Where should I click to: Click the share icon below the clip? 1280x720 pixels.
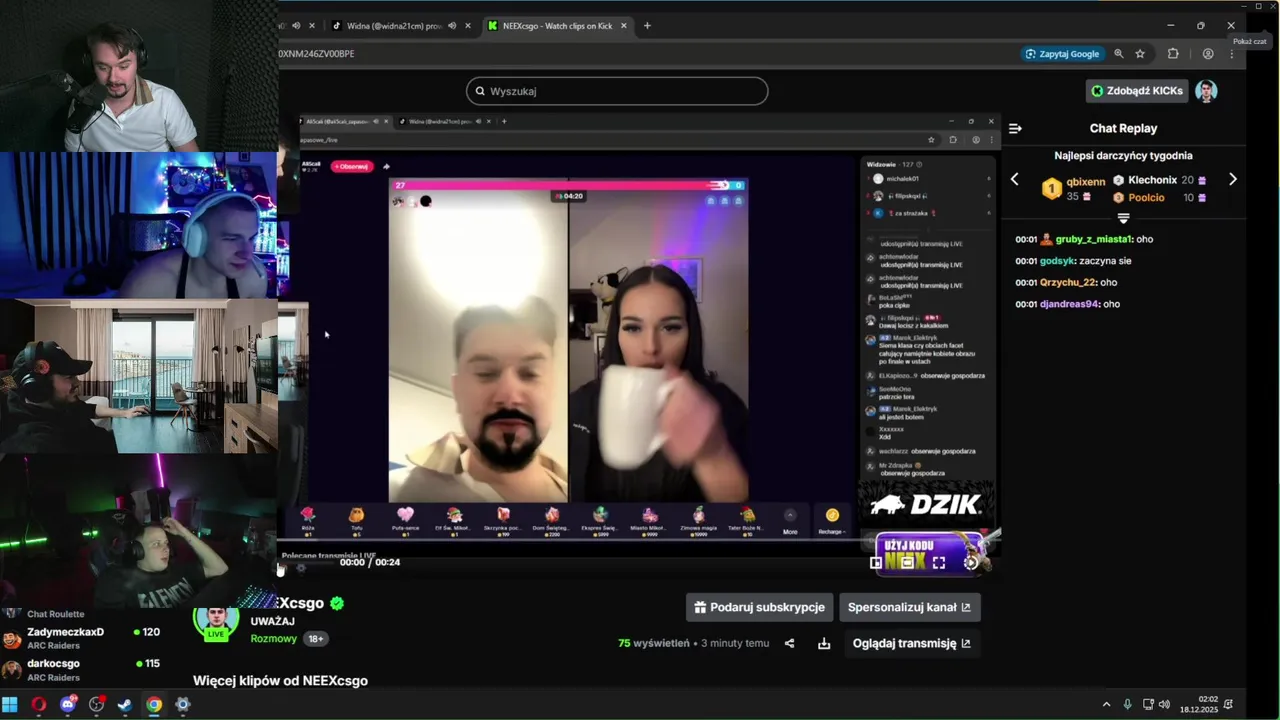tap(790, 643)
